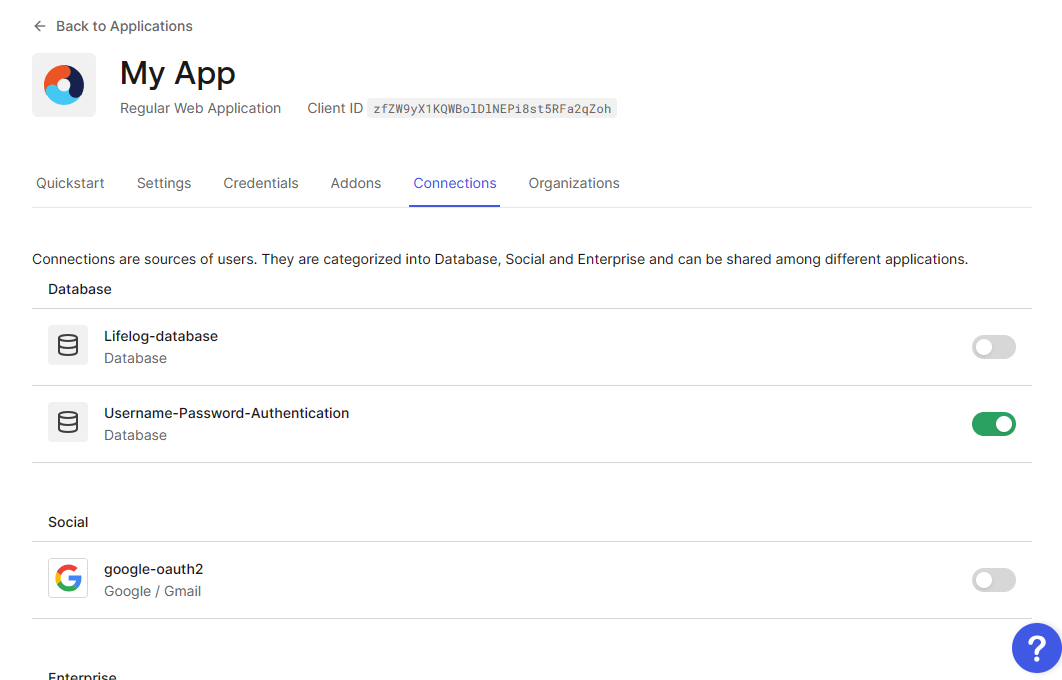Open the Settings tab
Image resolution: width=1062 pixels, height=680 pixels.
tap(164, 183)
